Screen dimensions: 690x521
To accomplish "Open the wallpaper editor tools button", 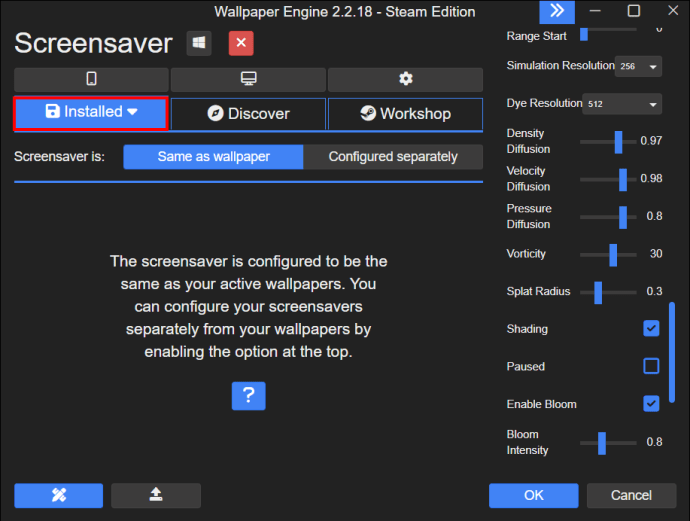I will point(59,495).
